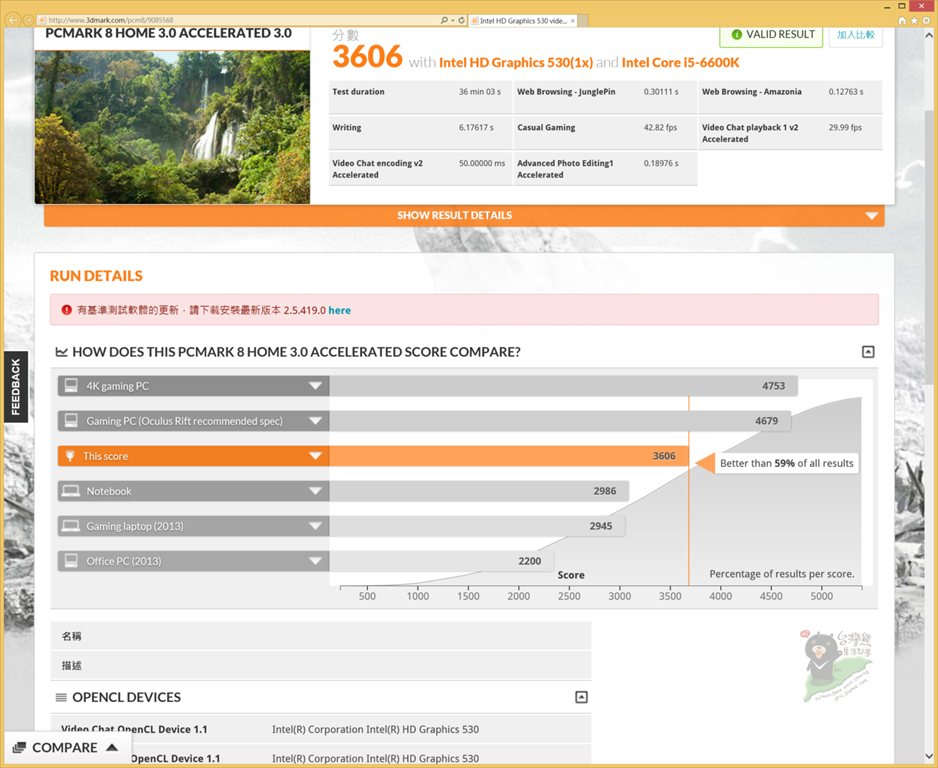Click the 4K gaming PC monitor icon
938x768 pixels.
[71, 386]
